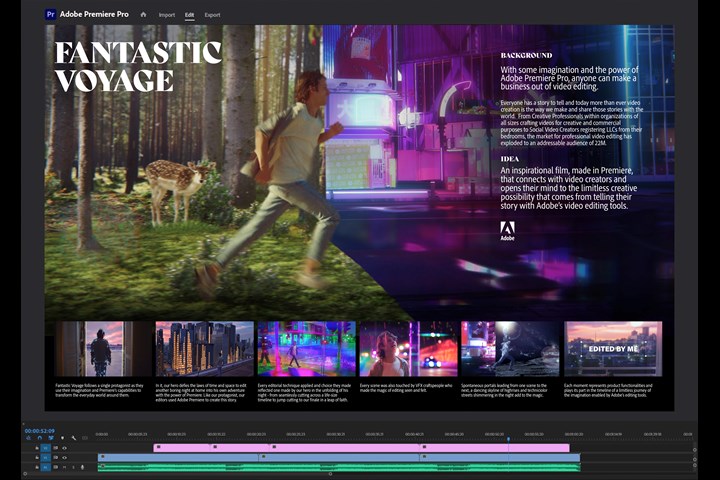
Task: Select the green audio waveform clip
Action: 339,467
